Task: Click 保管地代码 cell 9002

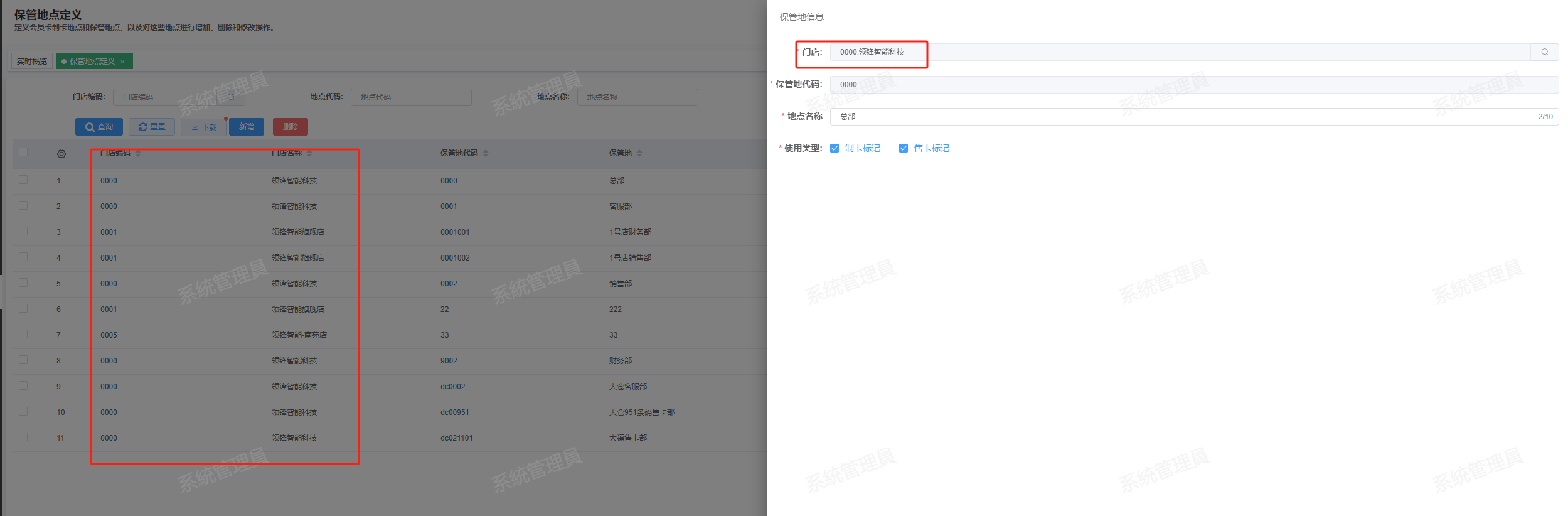Action: click(x=449, y=361)
